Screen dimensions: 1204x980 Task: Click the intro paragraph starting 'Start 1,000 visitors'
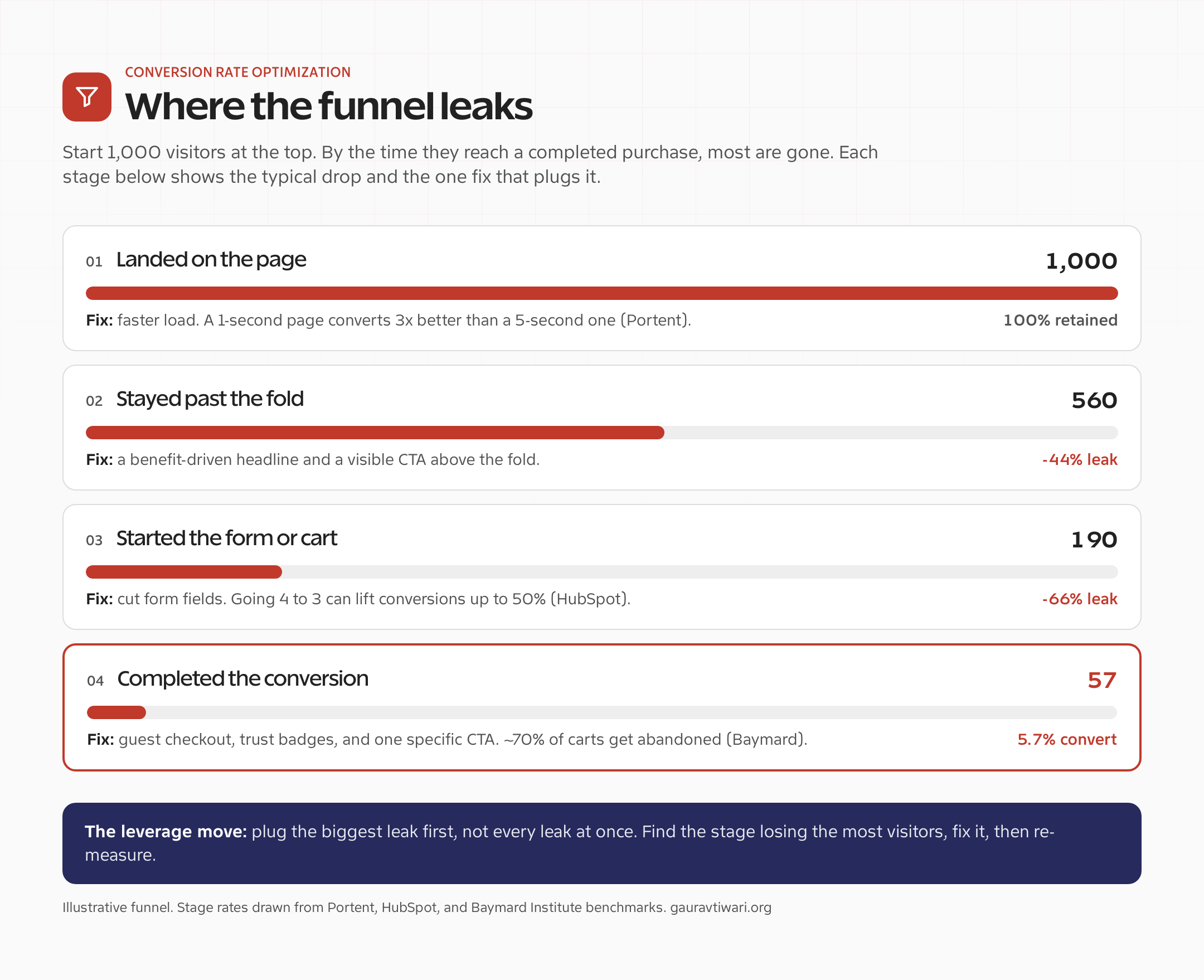pyautogui.click(x=470, y=164)
